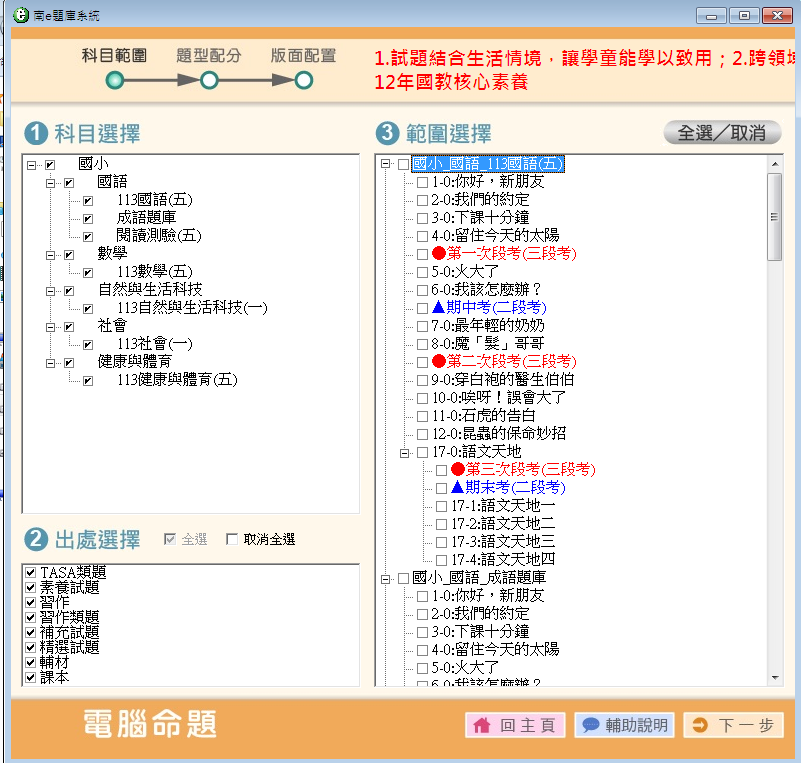Collapse the 17-0:語文天地 tree node

404,452
